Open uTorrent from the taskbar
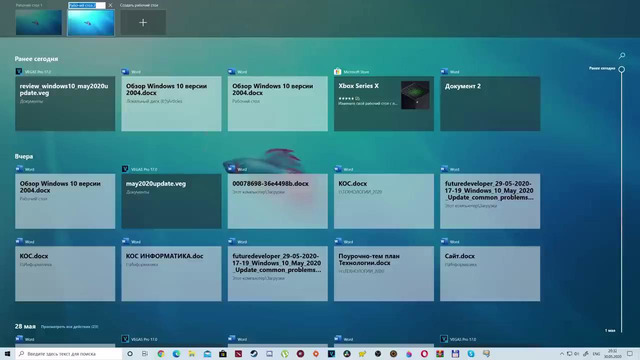The width and height of the screenshot is (640, 360). pos(285,354)
